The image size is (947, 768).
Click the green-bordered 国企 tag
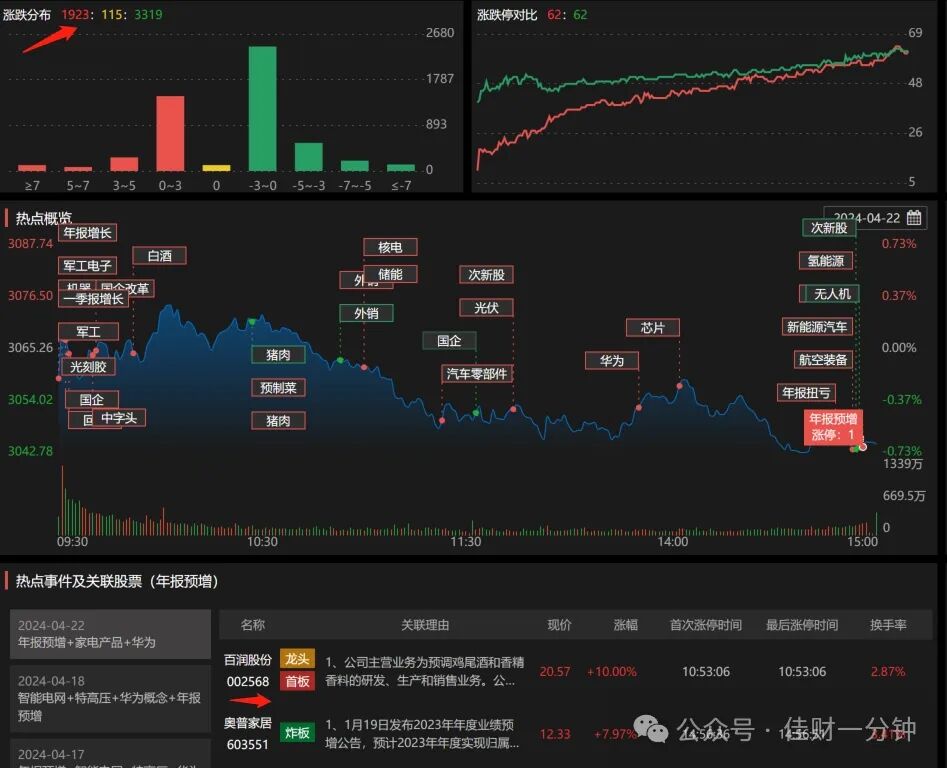[x=449, y=341]
